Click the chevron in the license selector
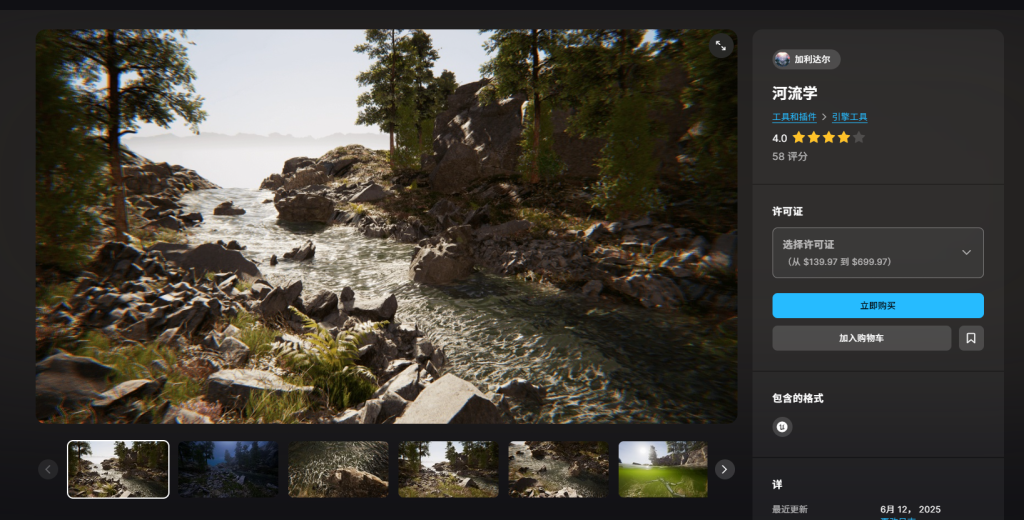The width and height of the screenshot is (1024, 520). click(x=966, y=252)
